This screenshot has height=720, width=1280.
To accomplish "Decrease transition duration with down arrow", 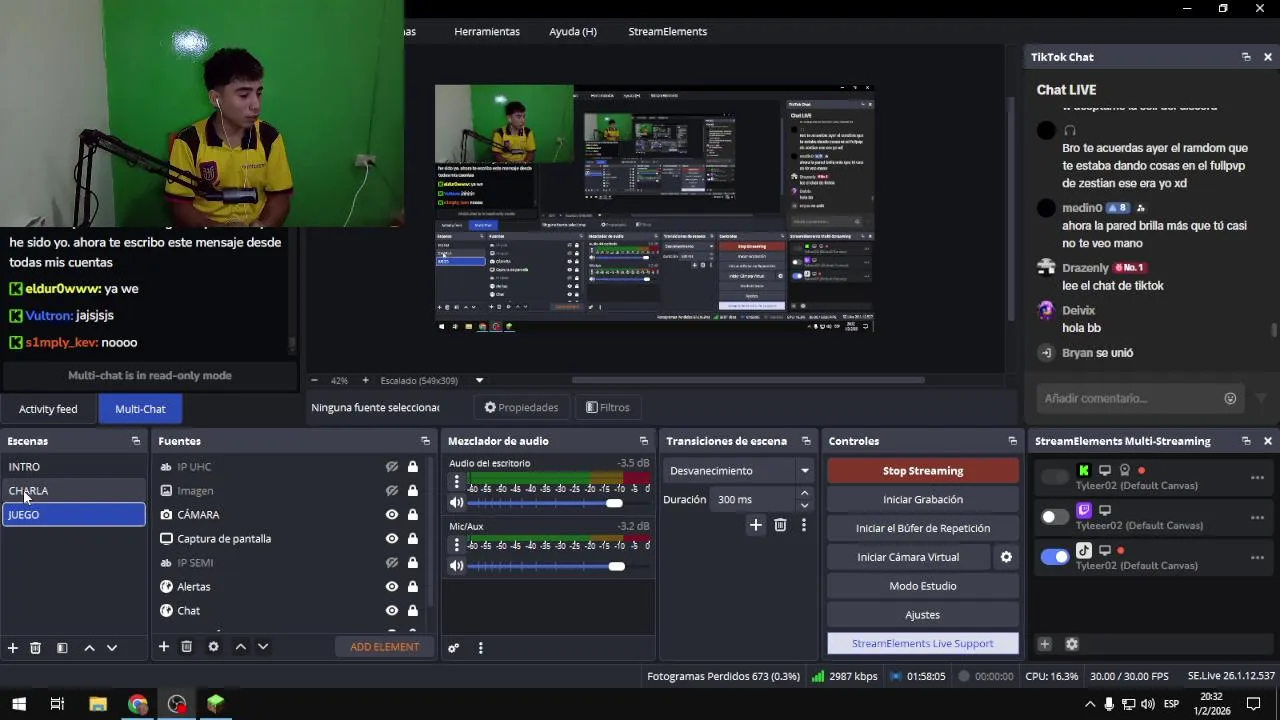I will (804, 506).
